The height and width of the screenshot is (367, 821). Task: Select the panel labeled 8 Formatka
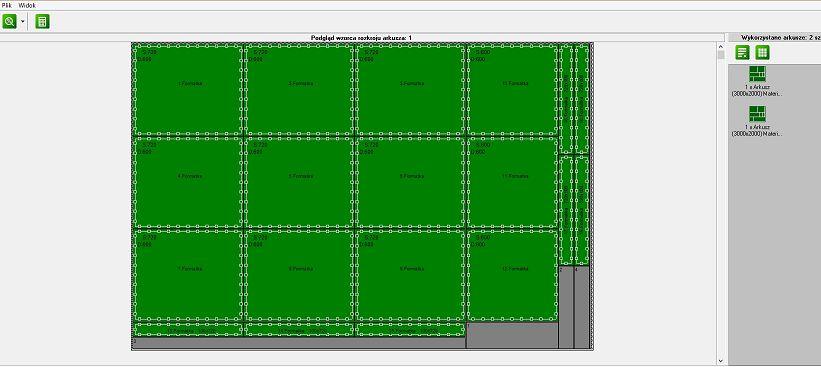coord(298,275)
